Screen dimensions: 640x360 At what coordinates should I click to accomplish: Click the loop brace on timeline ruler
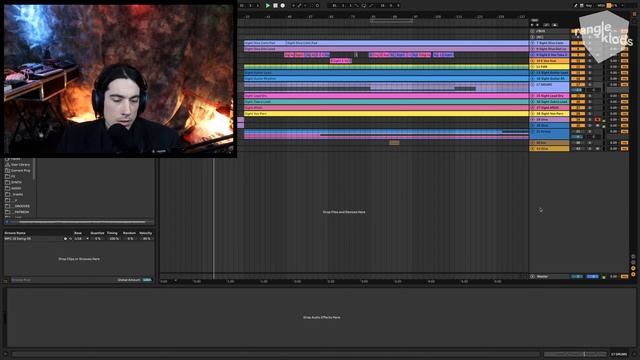(x=391, y=20)
